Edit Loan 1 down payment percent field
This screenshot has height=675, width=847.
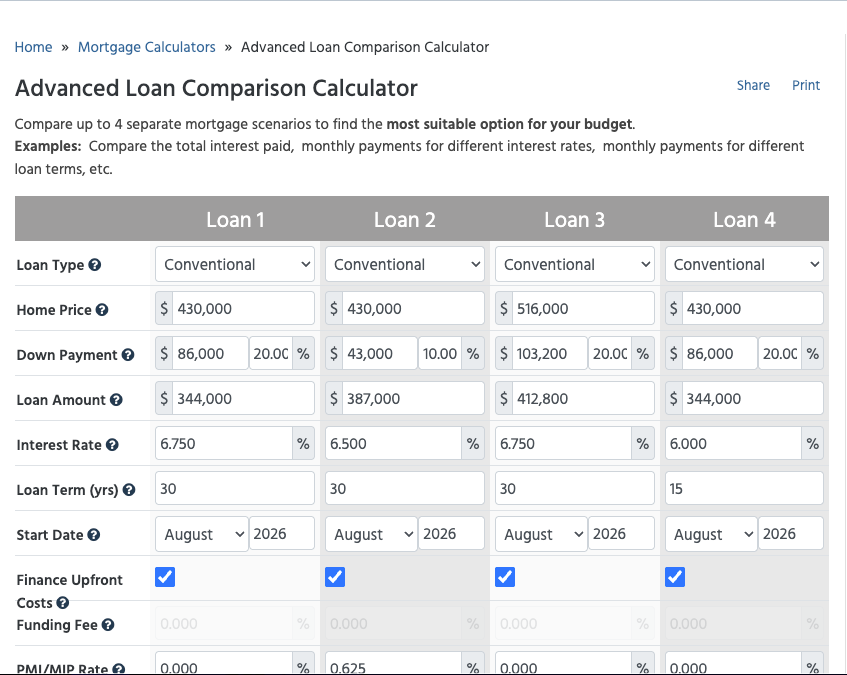coord(271,354)
